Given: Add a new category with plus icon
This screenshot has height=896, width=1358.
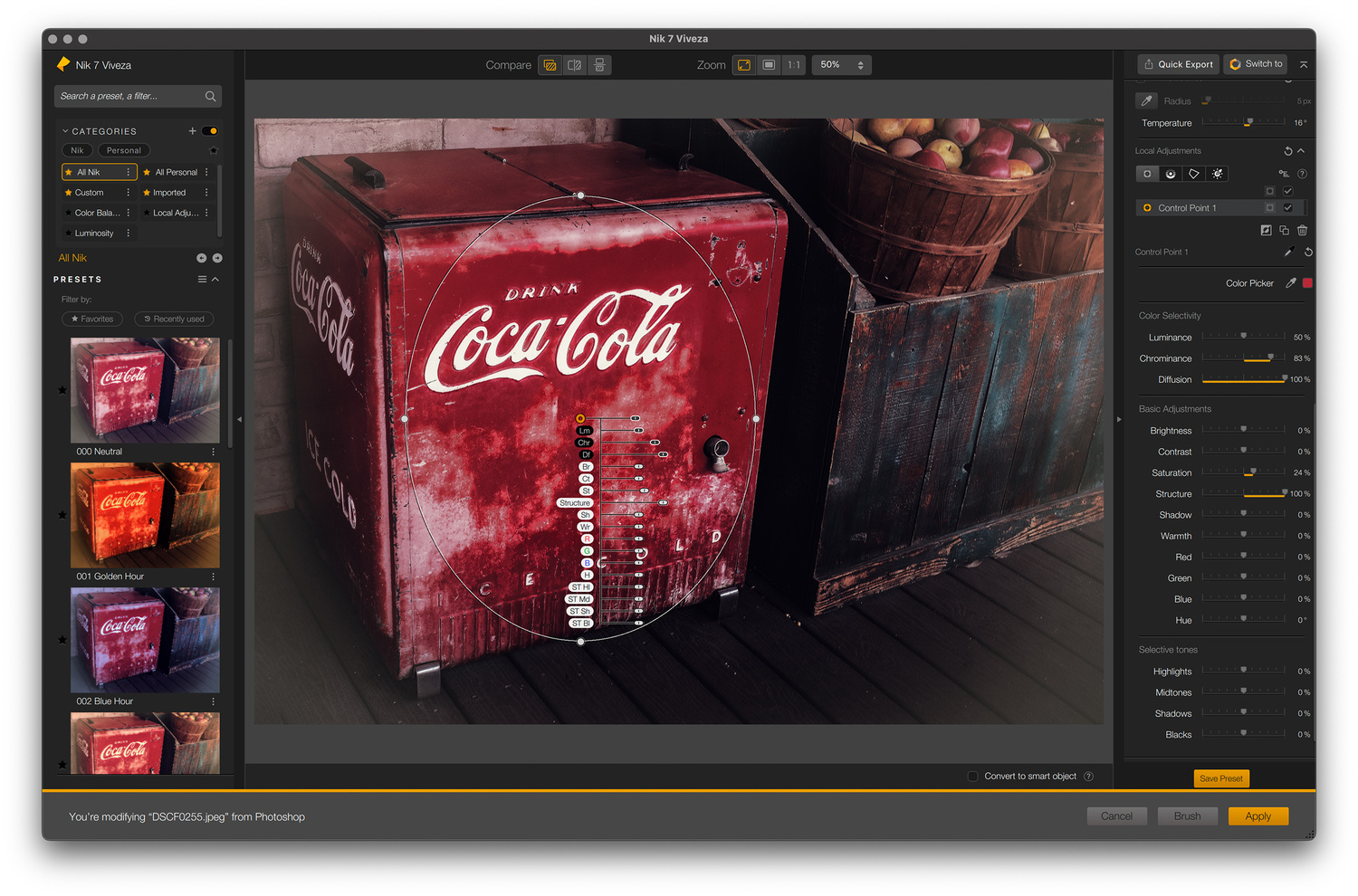Looking at the screenshot, I should [x=192, y=131].
